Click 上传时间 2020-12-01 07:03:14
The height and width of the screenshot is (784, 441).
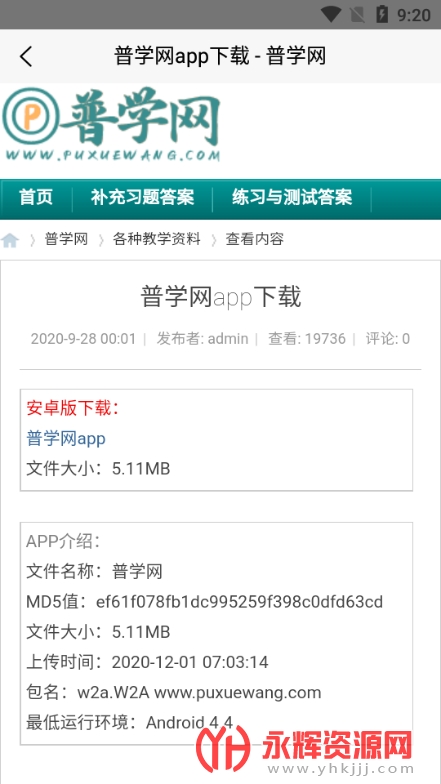(147, 662)
